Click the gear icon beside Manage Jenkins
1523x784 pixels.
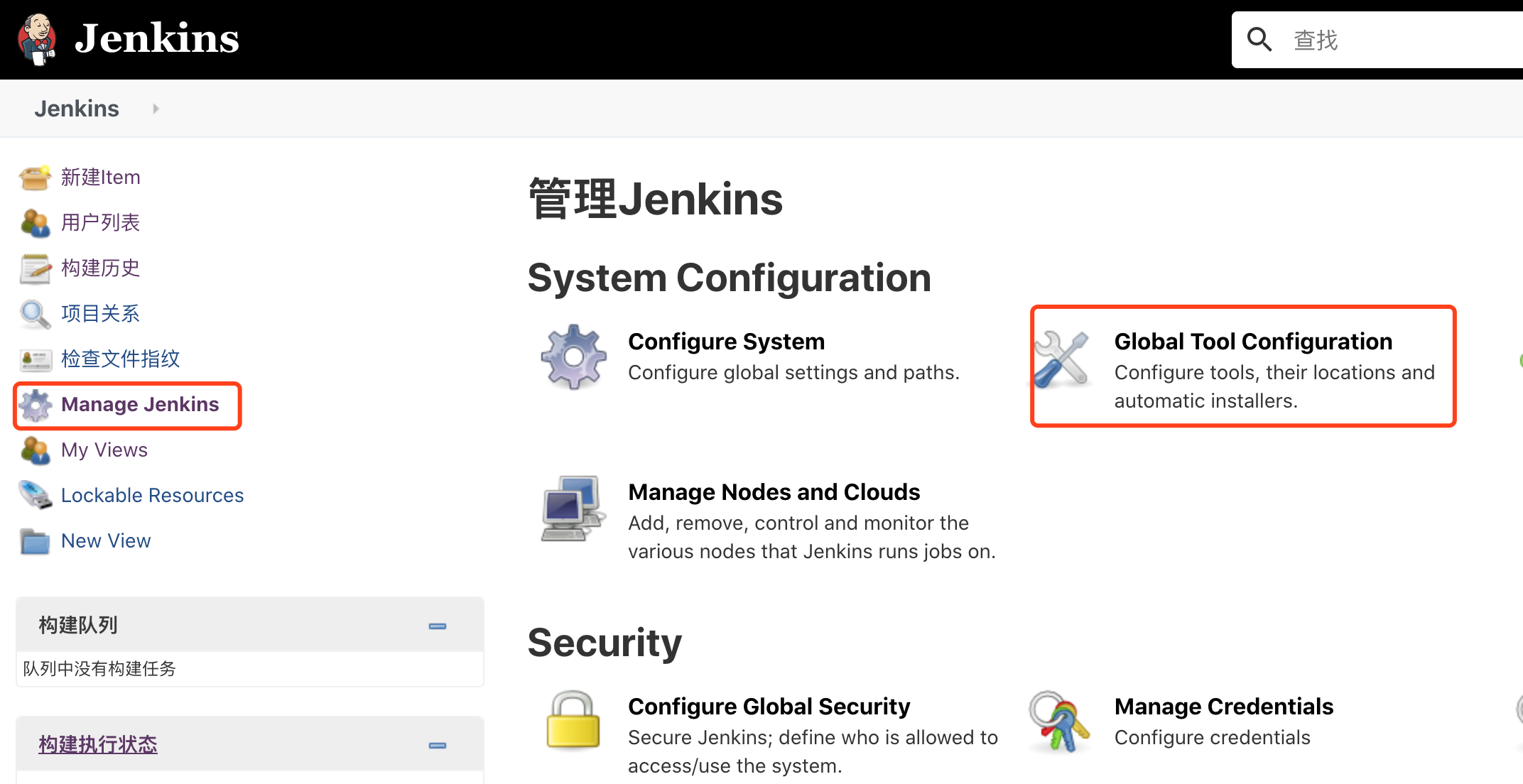pyautogui.click(x=35, y=405)
